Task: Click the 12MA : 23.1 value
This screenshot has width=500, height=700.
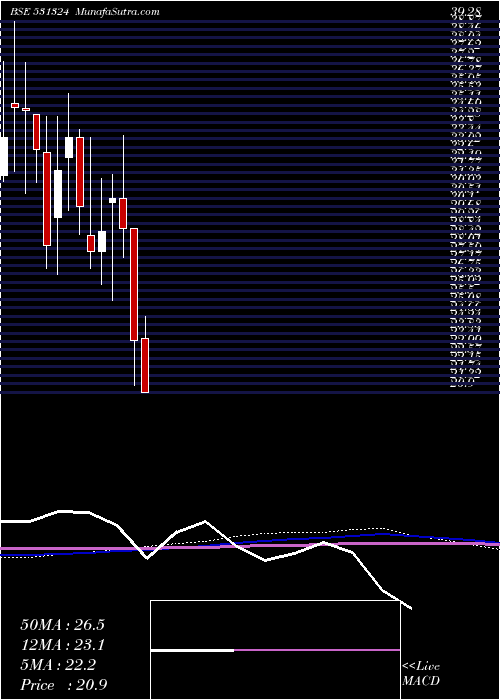Action: click(x=62, y=645)
